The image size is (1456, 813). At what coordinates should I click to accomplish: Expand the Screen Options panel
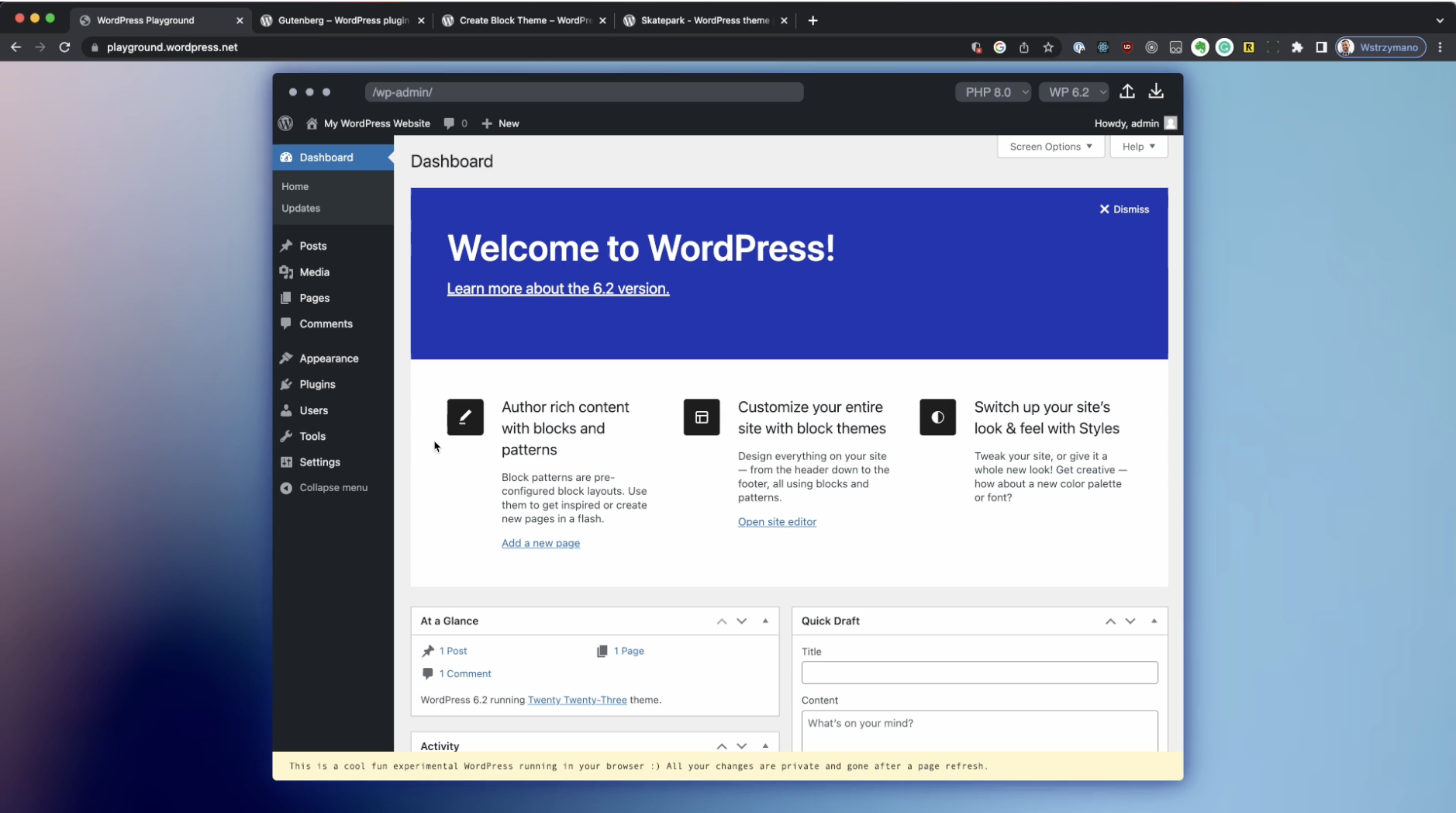[1050, 147]
